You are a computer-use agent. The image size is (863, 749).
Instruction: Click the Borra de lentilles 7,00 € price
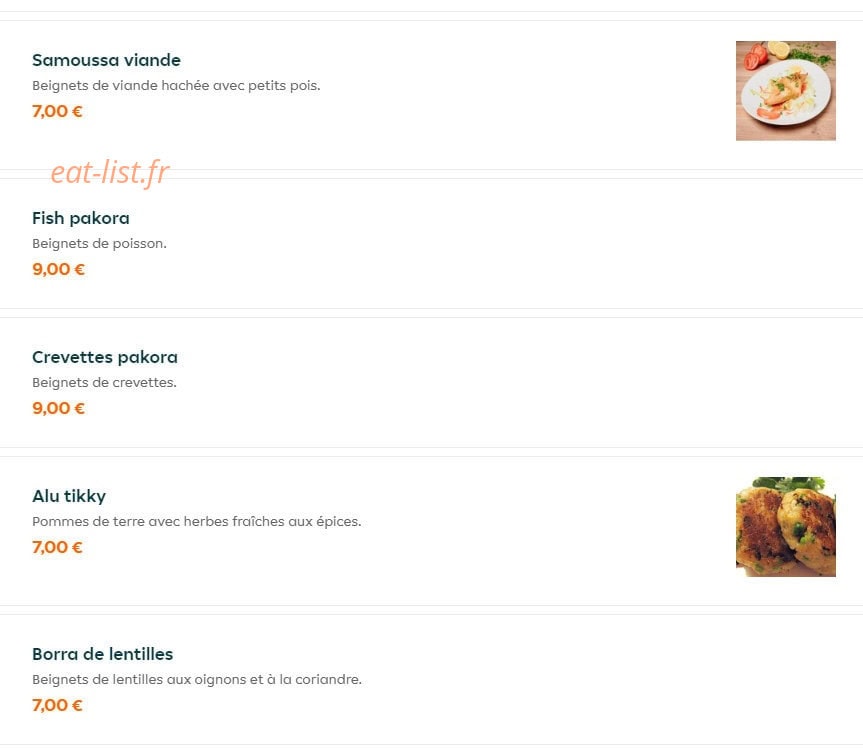(57, 705)
